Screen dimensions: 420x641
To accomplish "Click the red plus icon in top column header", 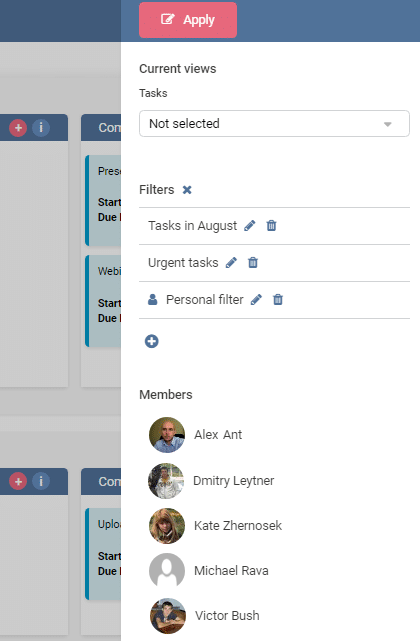I will click(x=18, y=128).
